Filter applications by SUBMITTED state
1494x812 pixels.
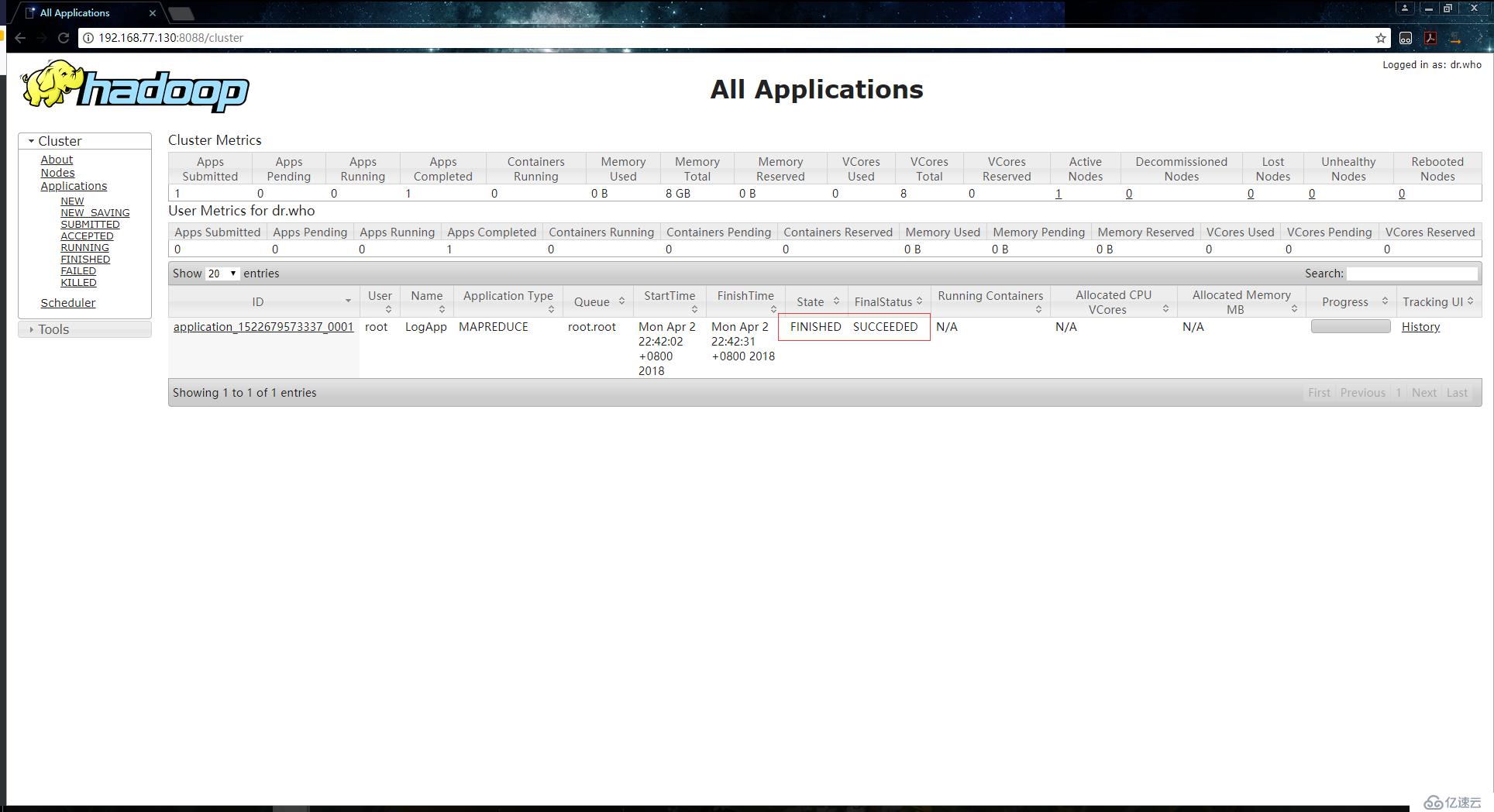[90, 224]
